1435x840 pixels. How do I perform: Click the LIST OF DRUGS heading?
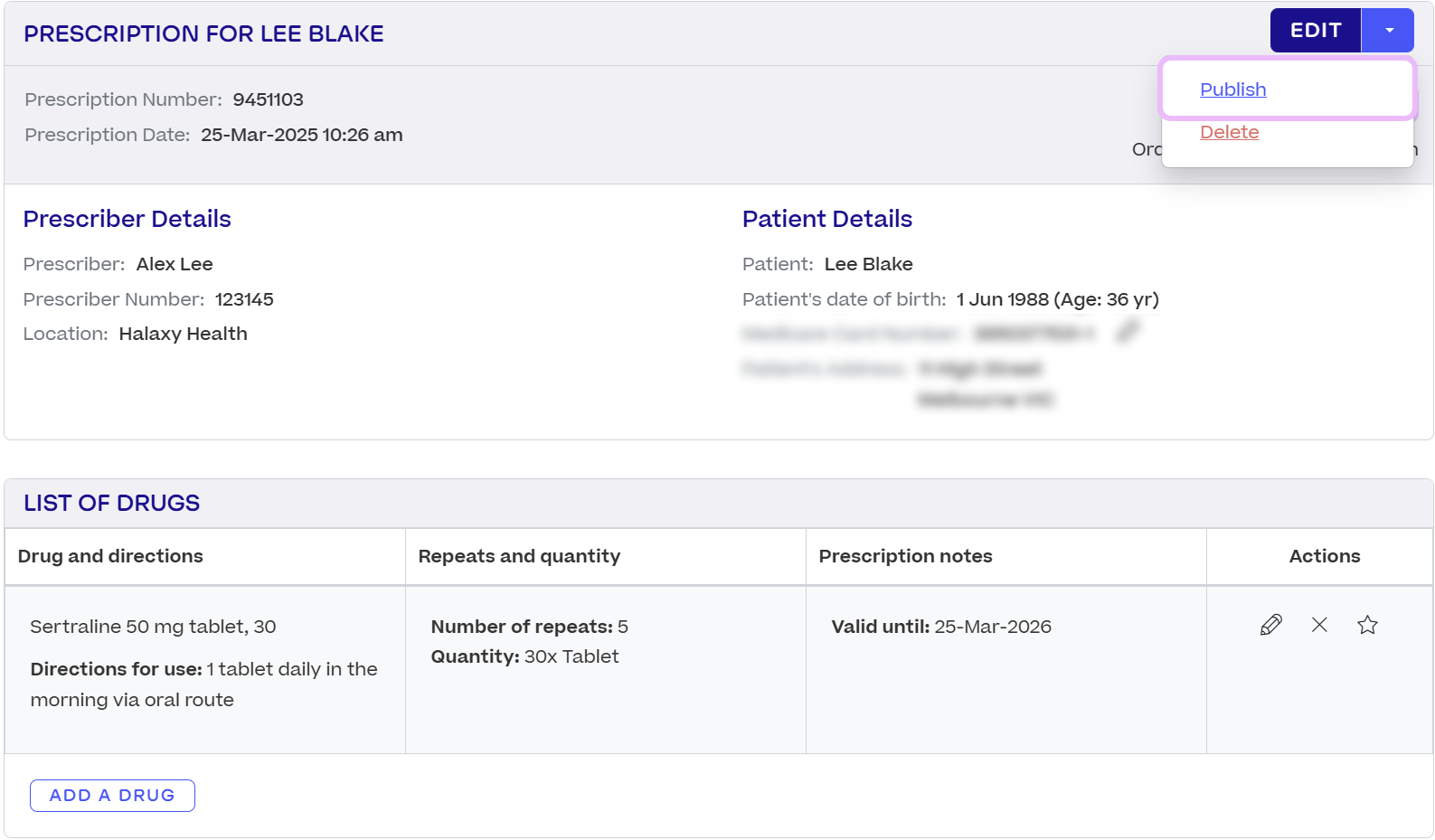point(112,503)
